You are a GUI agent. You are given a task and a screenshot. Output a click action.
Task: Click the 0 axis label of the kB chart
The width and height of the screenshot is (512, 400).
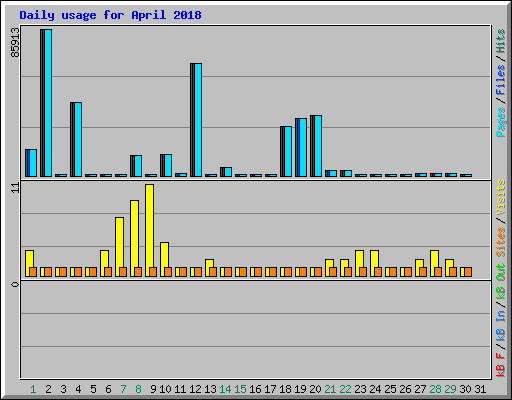(15, 284)
